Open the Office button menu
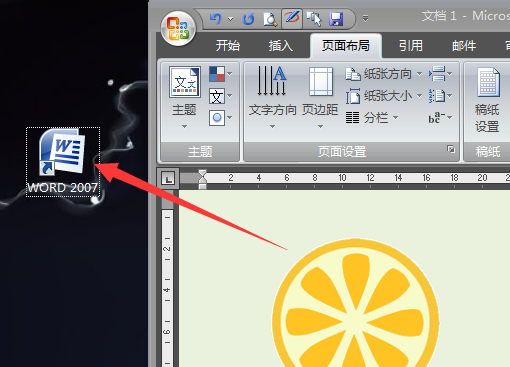This screenshot has width=510, height=367. click(178, 28)
